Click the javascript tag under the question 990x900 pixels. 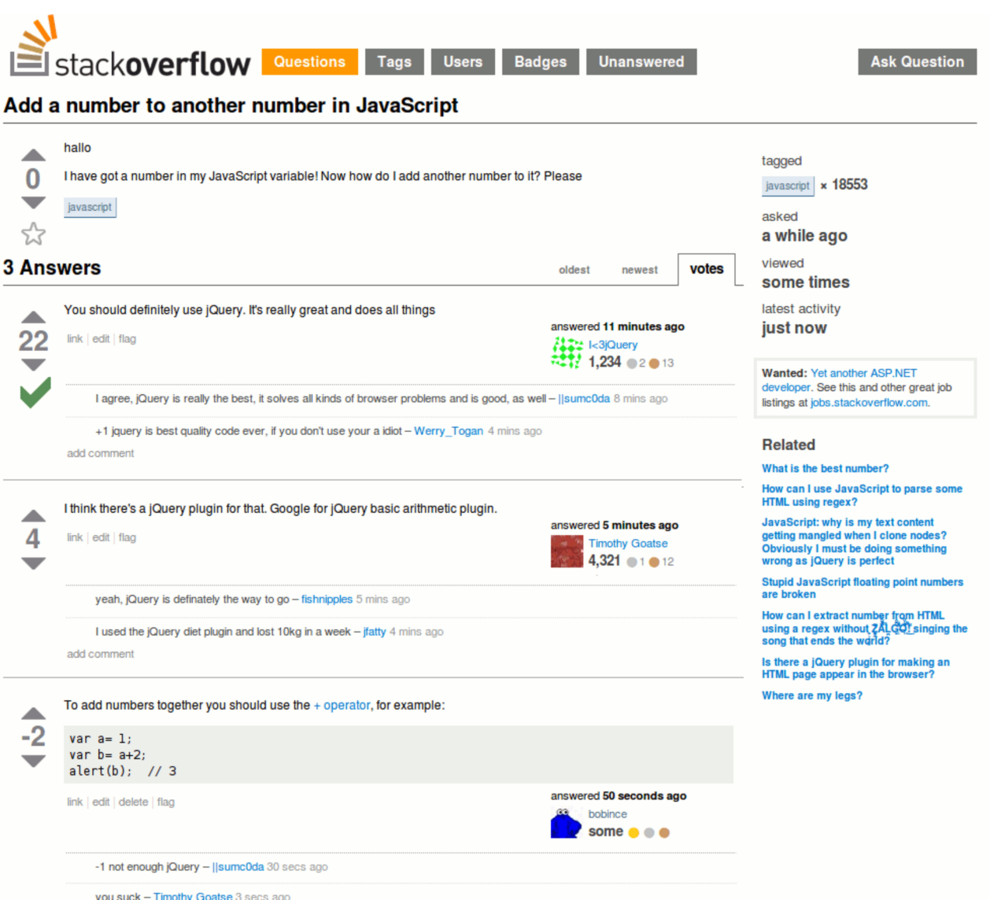click(x=90, y=207)
